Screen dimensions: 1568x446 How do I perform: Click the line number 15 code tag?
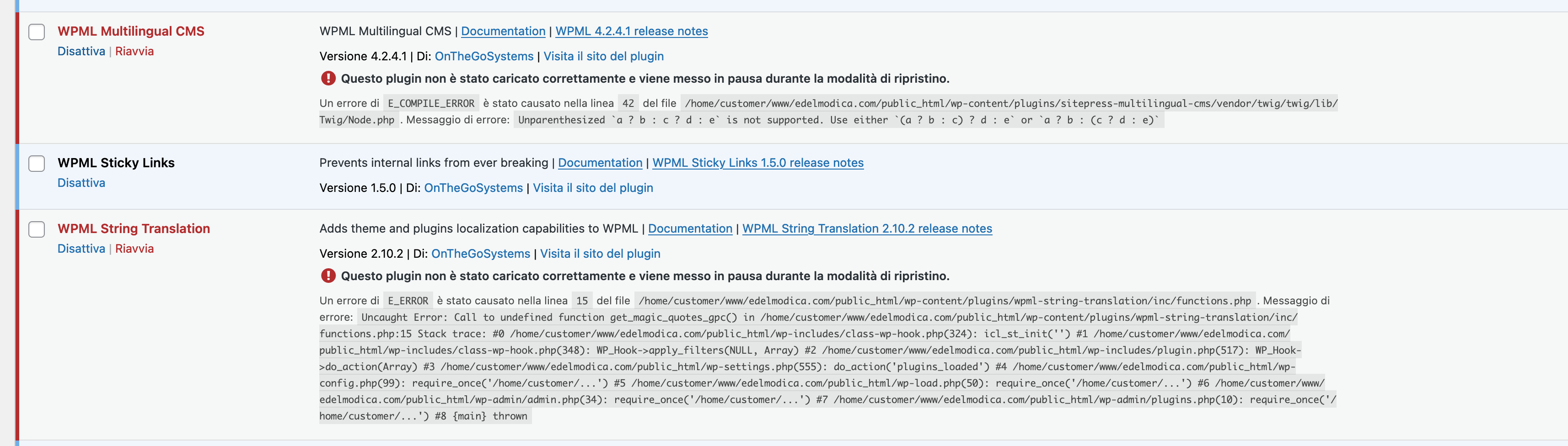pyautogui.click(x=582, y=301)
